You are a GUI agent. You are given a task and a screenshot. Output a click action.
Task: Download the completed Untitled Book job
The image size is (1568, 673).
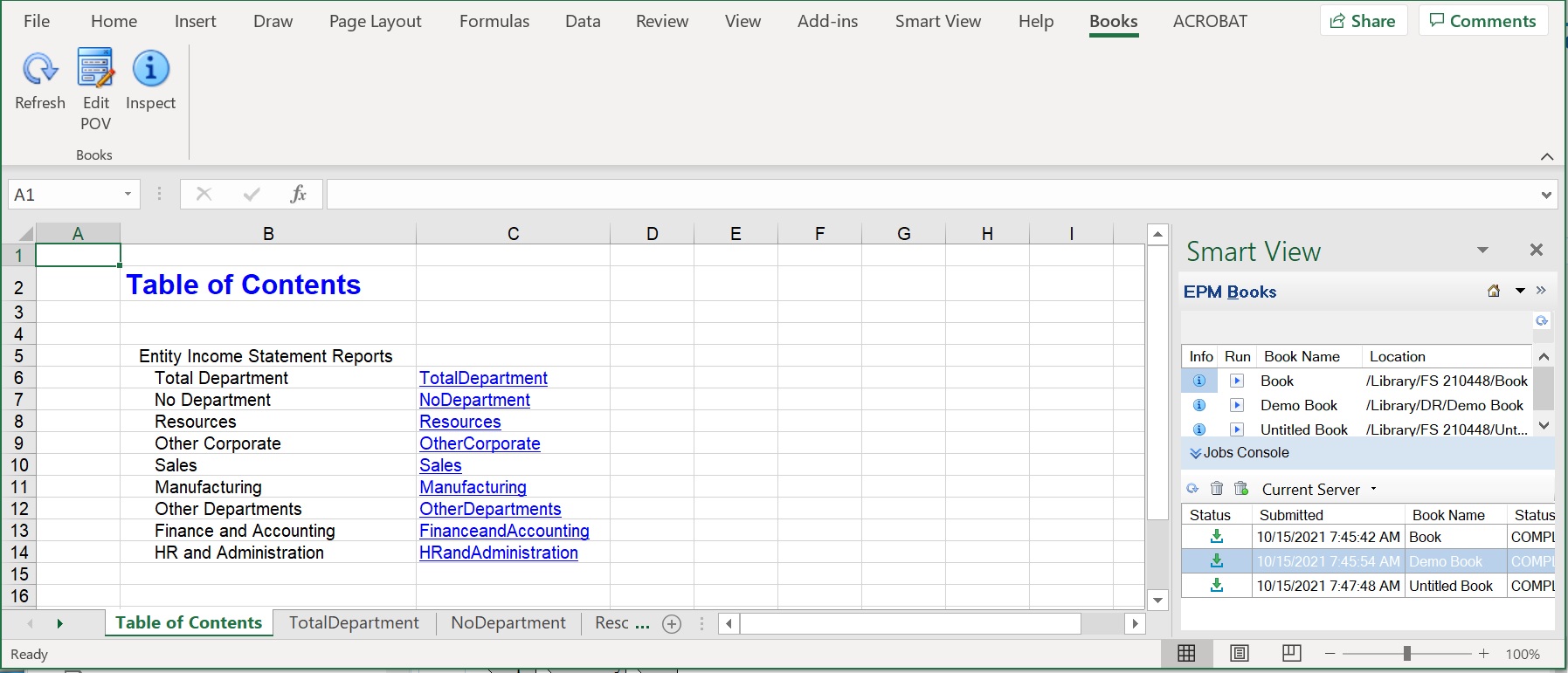(x=1216, y=586)
